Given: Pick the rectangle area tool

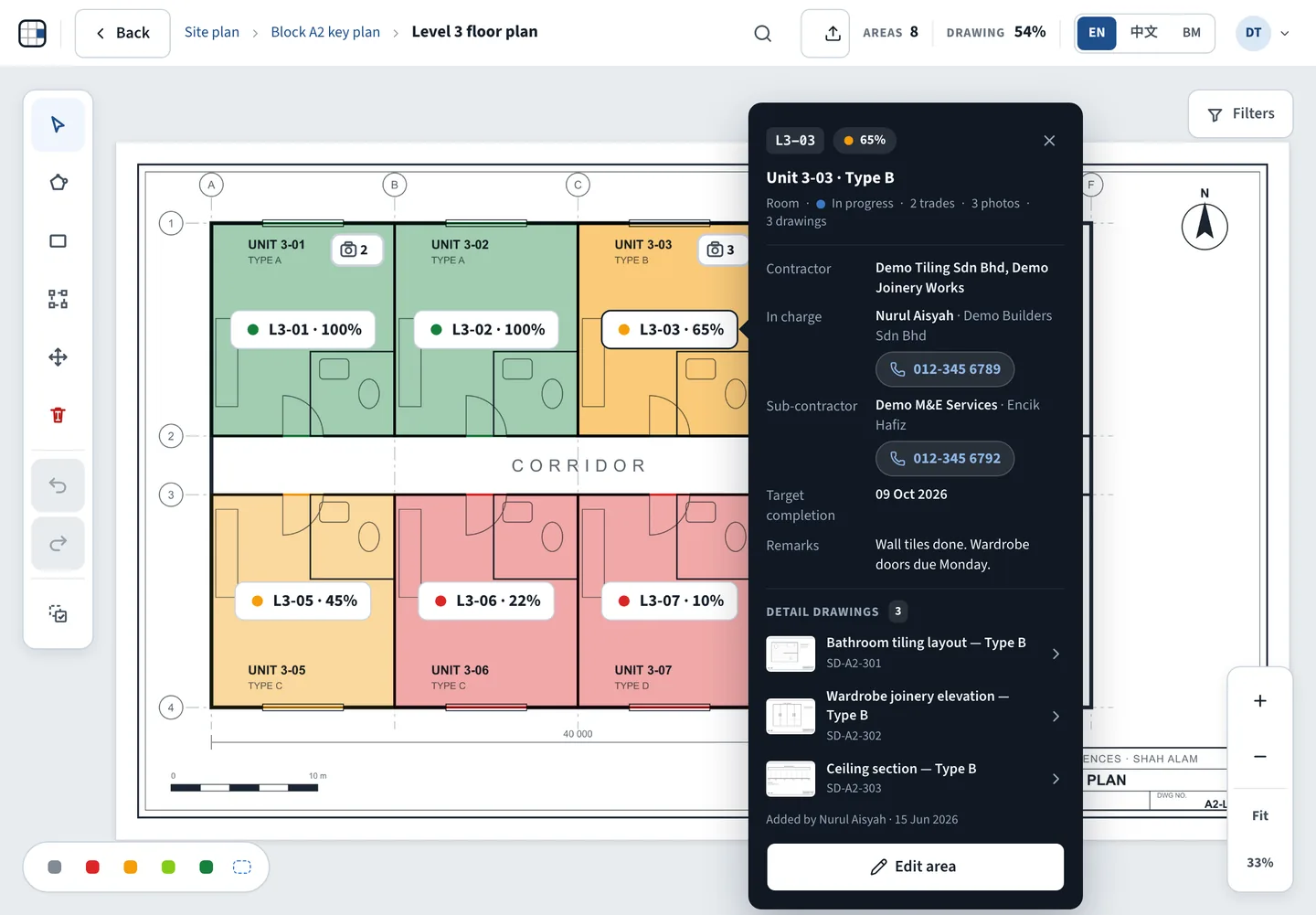Looking at the screenshot, I should coord(58,241).
